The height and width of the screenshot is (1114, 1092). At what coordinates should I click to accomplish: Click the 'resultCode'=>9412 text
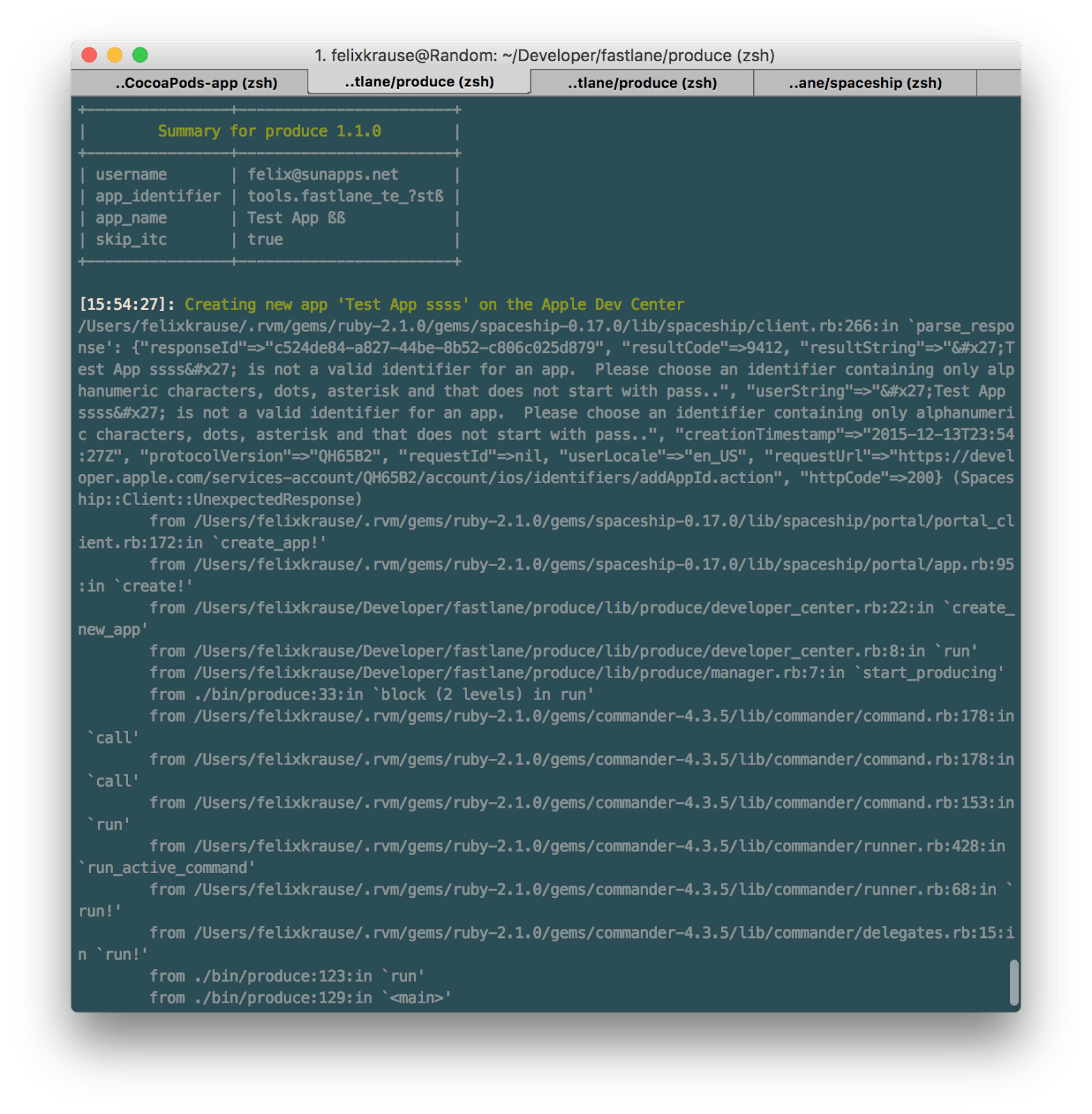pos(706,347)
